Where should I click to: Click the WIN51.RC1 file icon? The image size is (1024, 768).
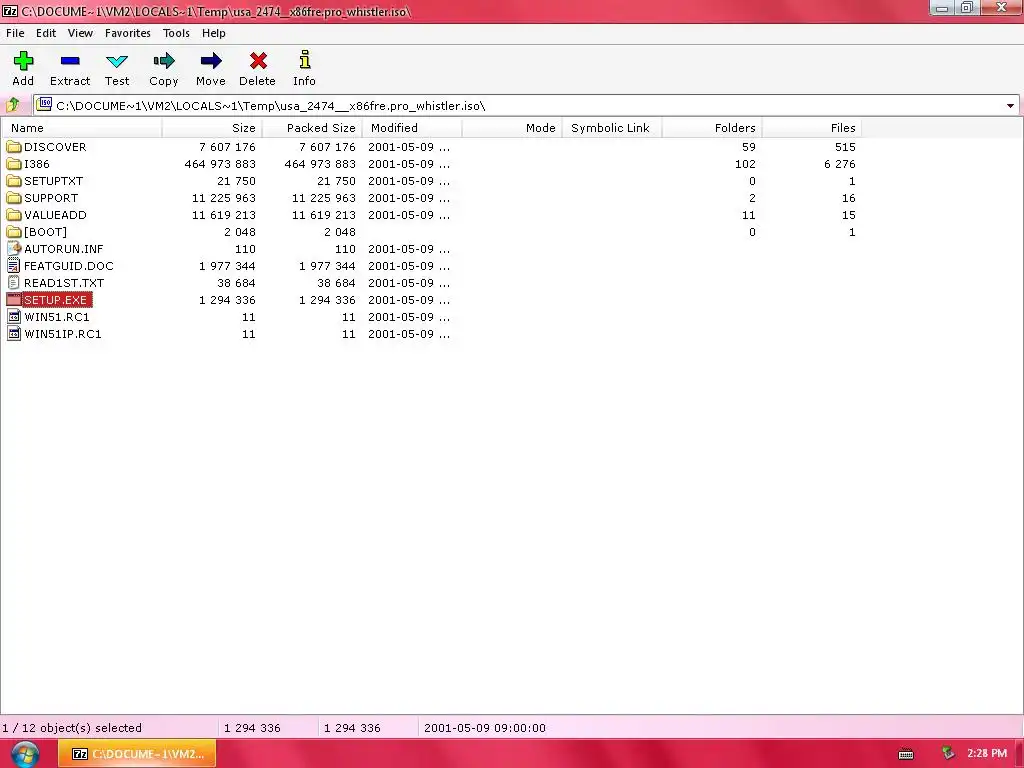click(x=14, y=316)
